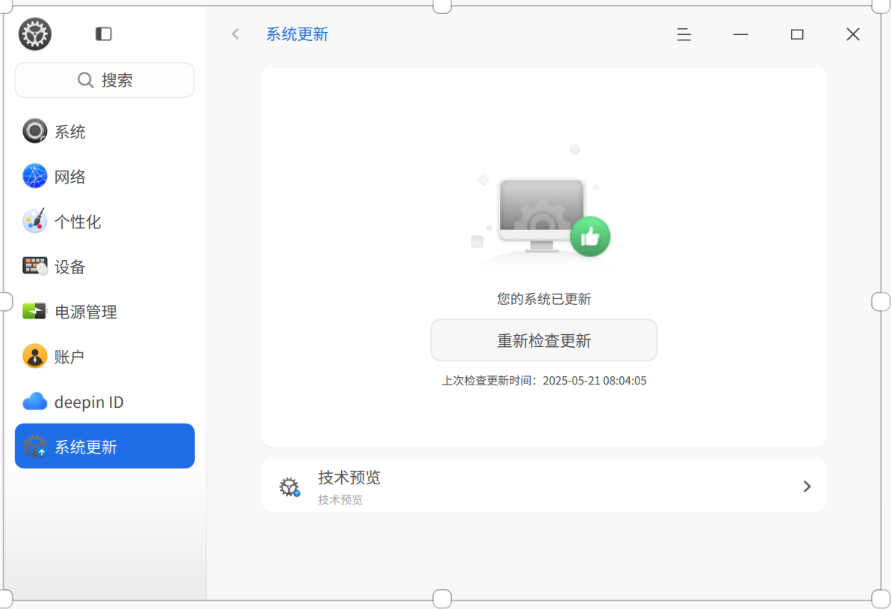Open 账户 settings page
The width and height of the screenshot is (891, 609).
pyautogui.click(x=105, y=356)
